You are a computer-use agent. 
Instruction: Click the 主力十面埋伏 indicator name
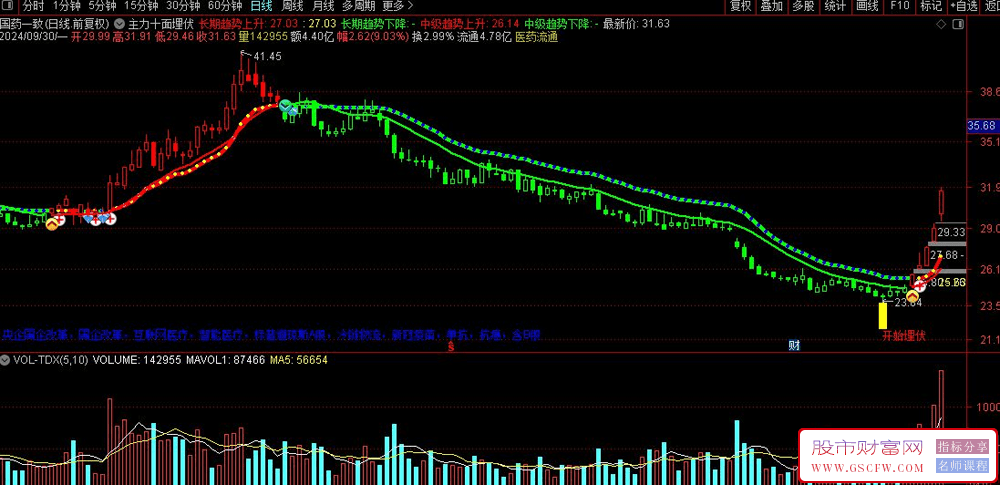coord(161,24)
